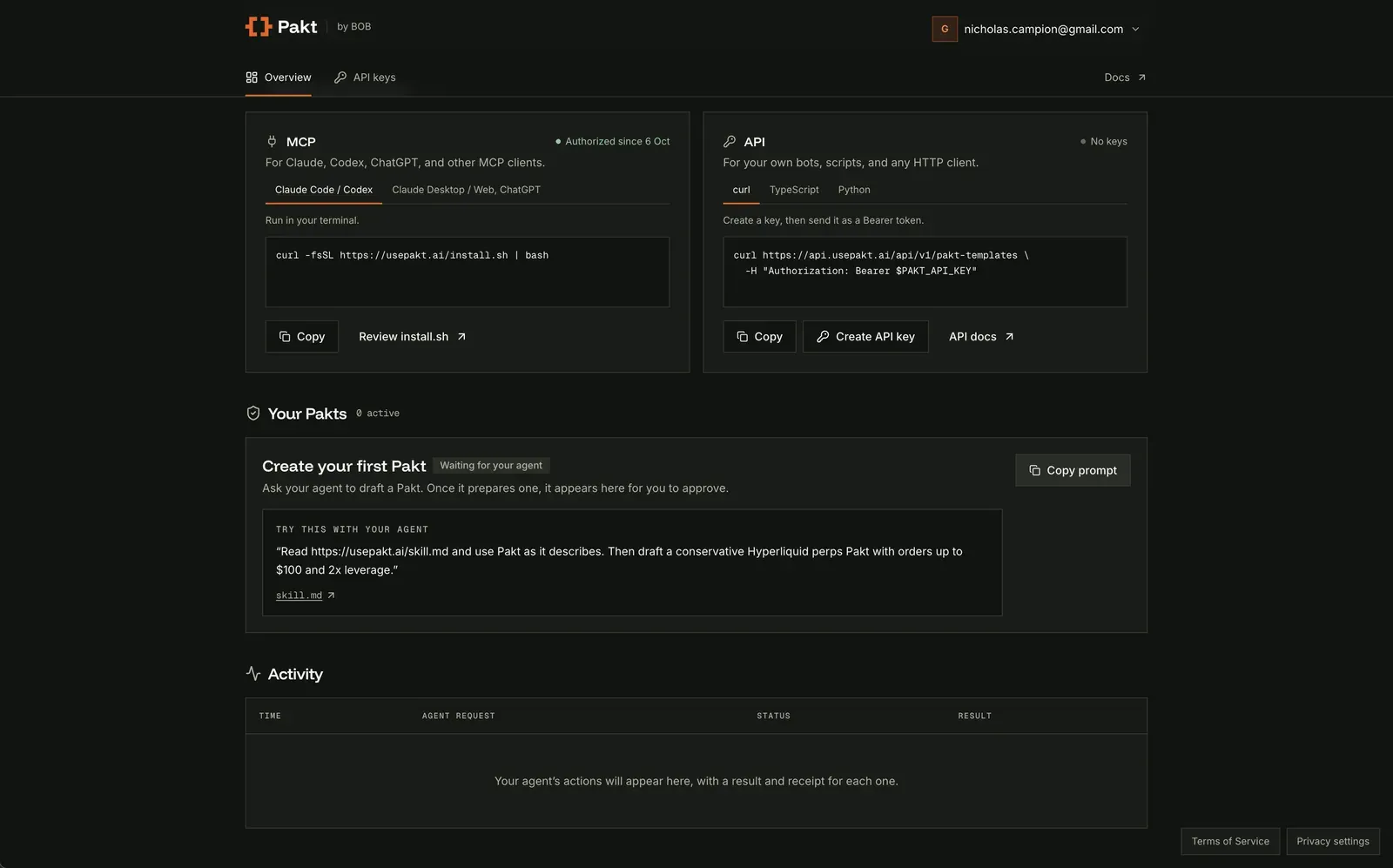Select the curl tab in the API card

point(742,190)
